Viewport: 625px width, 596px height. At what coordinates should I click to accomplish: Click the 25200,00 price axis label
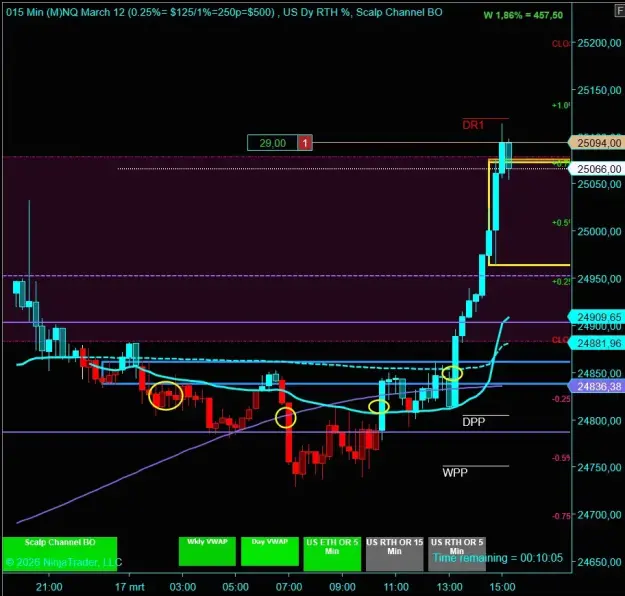tap(599, 43)
